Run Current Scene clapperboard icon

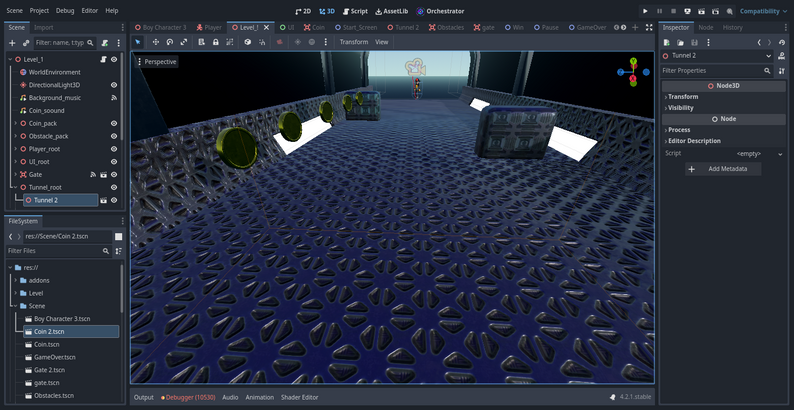(x=701, y=11)
